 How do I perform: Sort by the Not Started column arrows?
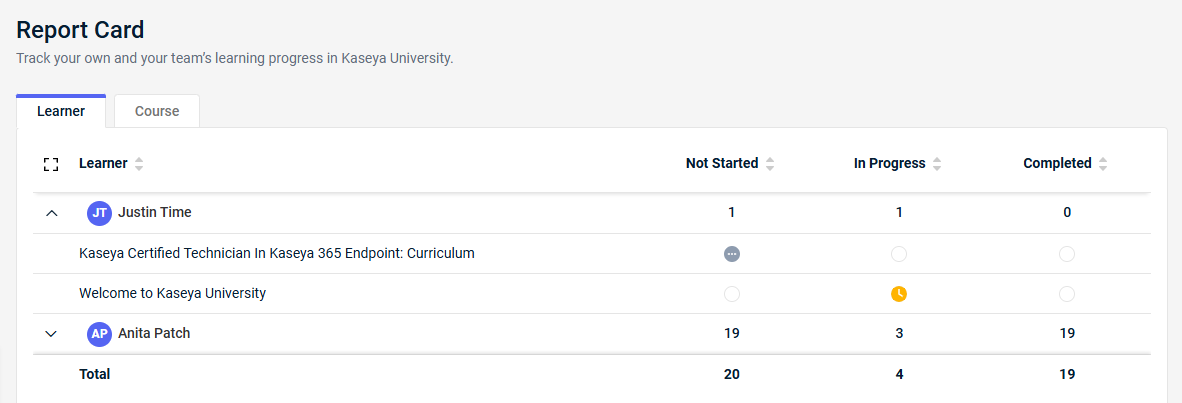[770, 164]
